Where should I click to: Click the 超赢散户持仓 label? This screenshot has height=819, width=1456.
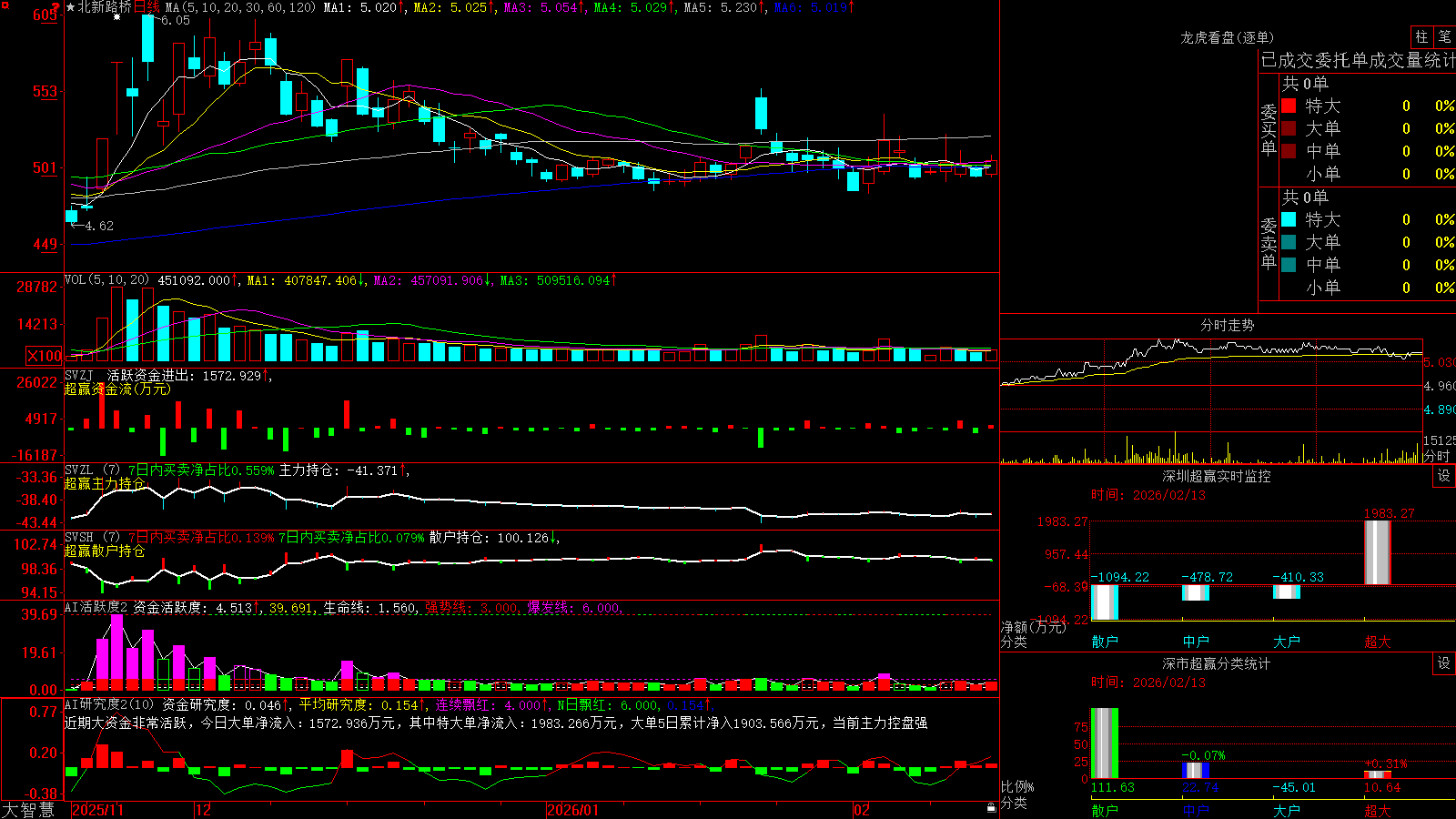[x=105, y=551]
